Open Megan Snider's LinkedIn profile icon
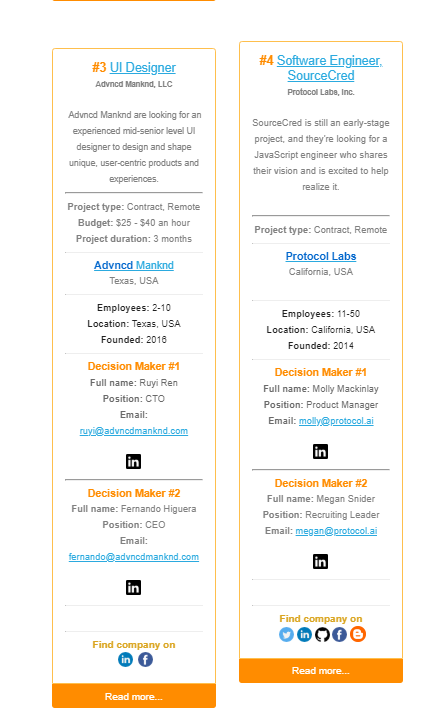 point(320,562)
